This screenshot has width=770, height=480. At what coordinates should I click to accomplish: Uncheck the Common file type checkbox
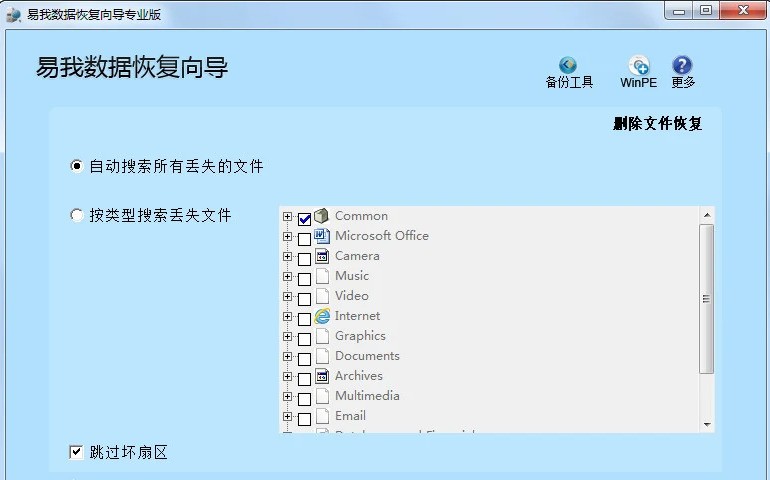coord(304,219)
